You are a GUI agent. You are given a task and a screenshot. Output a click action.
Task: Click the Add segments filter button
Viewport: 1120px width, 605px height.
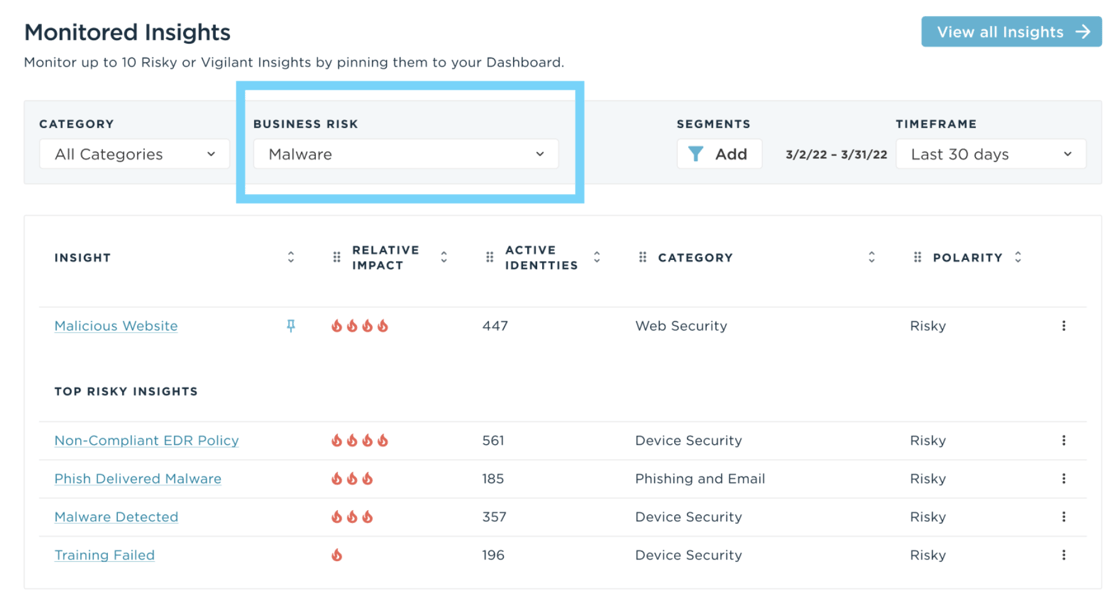719,154
